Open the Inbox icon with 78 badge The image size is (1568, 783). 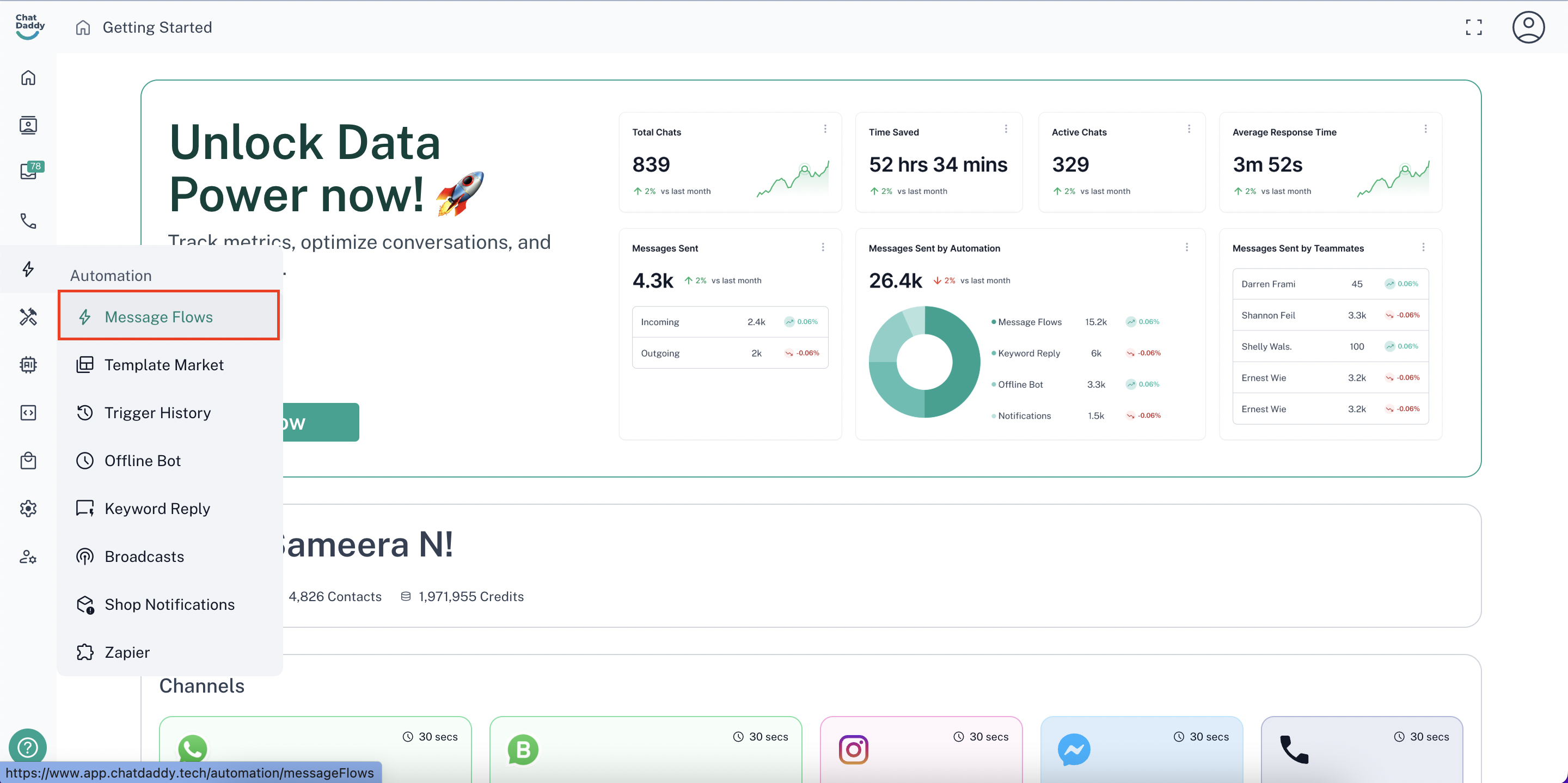29,172
